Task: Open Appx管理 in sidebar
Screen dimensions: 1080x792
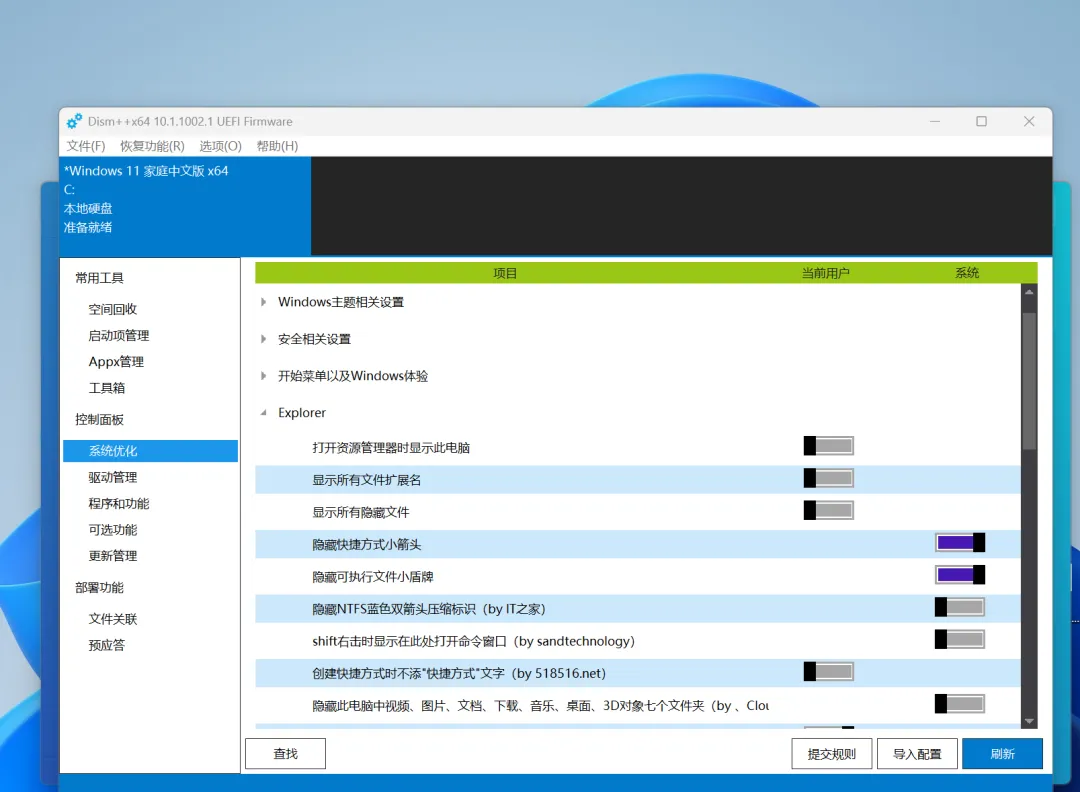Action: point(116,362)
